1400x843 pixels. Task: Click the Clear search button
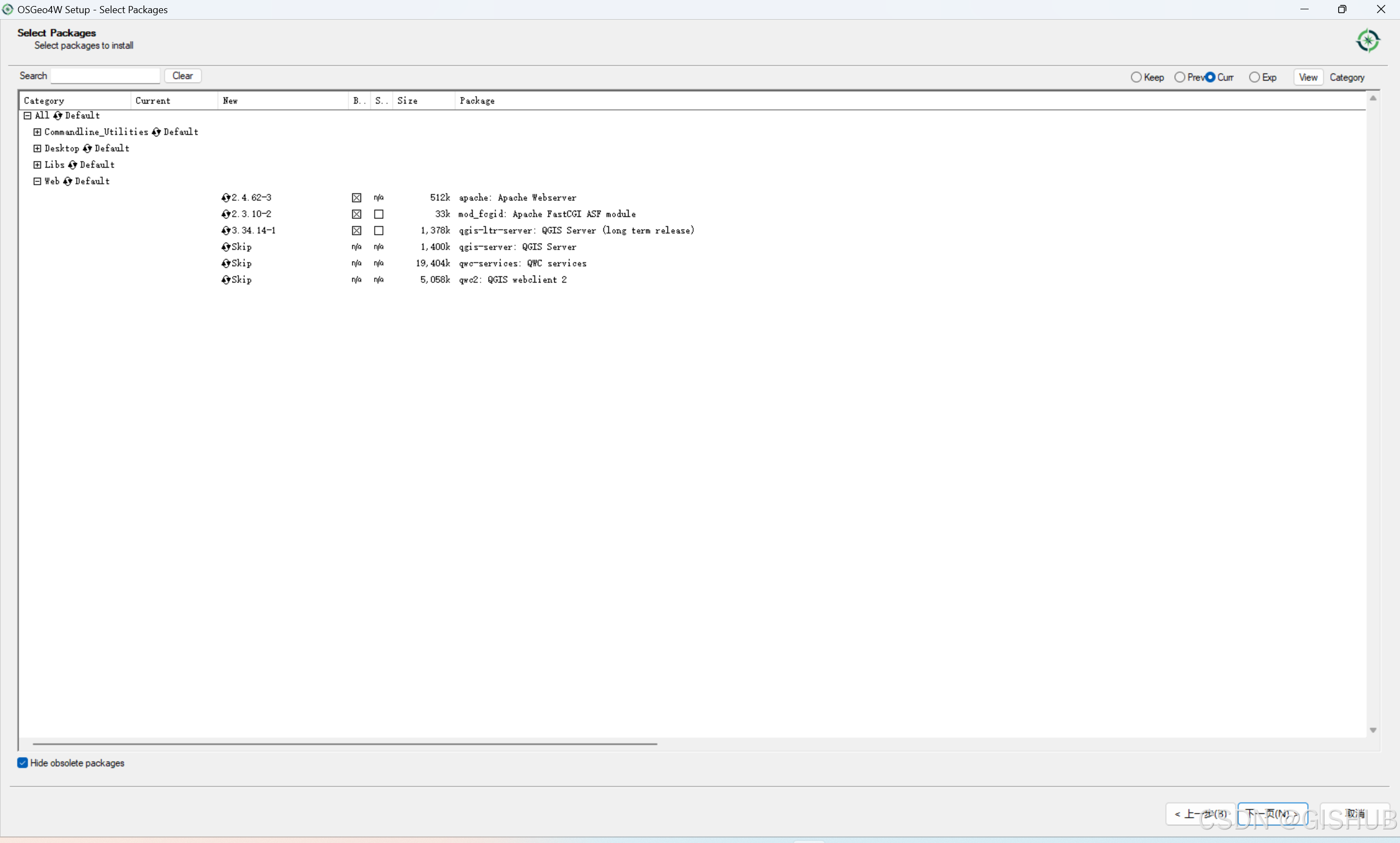point(182,76)
